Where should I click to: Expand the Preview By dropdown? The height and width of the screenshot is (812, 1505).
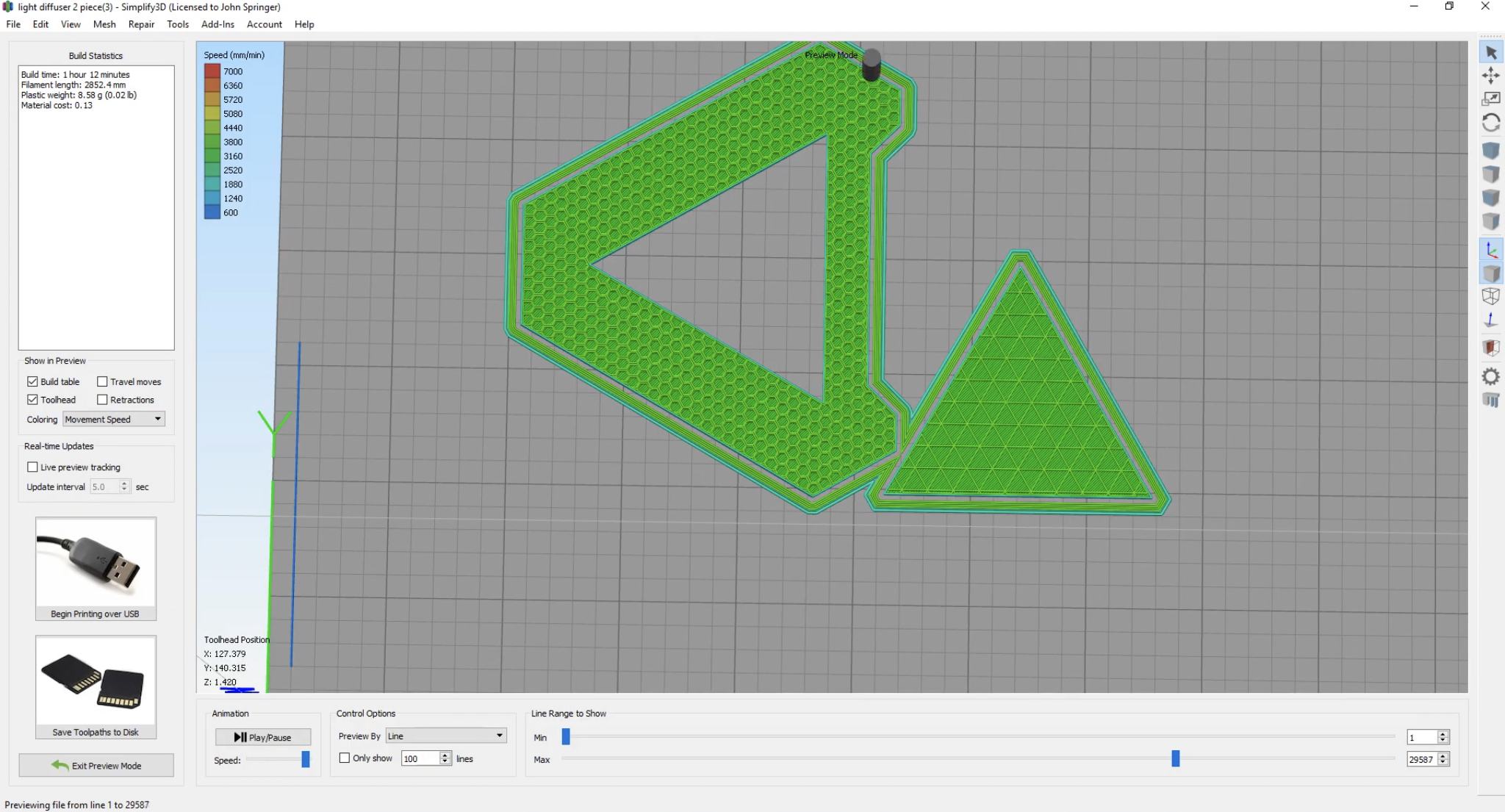pos(446,736)
